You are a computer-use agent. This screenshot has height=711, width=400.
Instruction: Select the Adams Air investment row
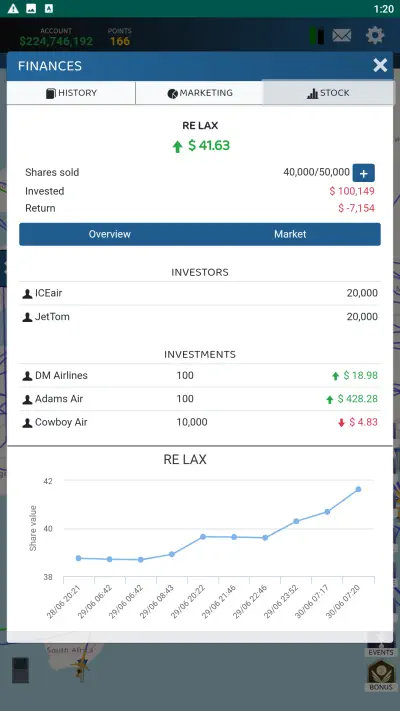(200, 399)
